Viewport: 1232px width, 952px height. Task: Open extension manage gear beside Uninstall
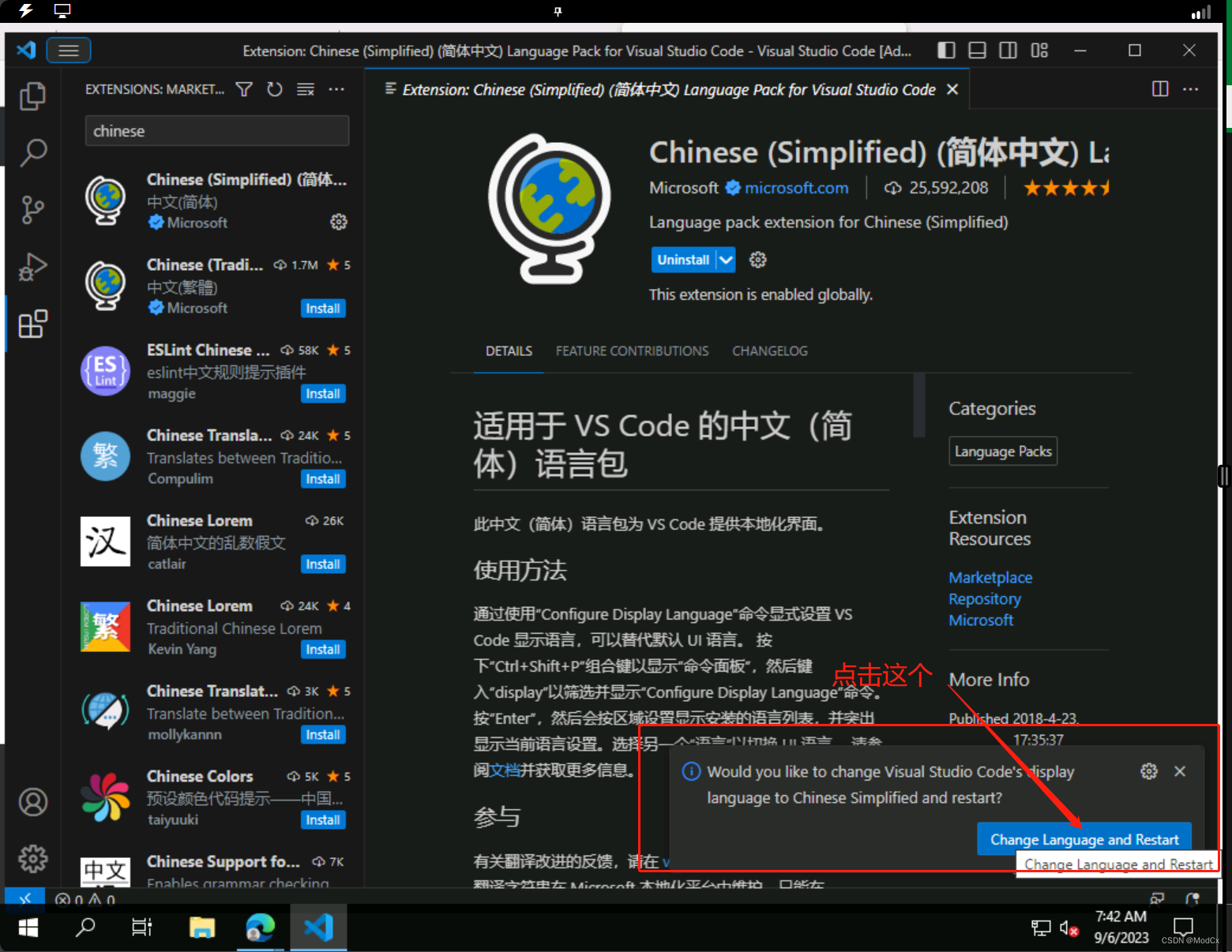tap(758, 260)
